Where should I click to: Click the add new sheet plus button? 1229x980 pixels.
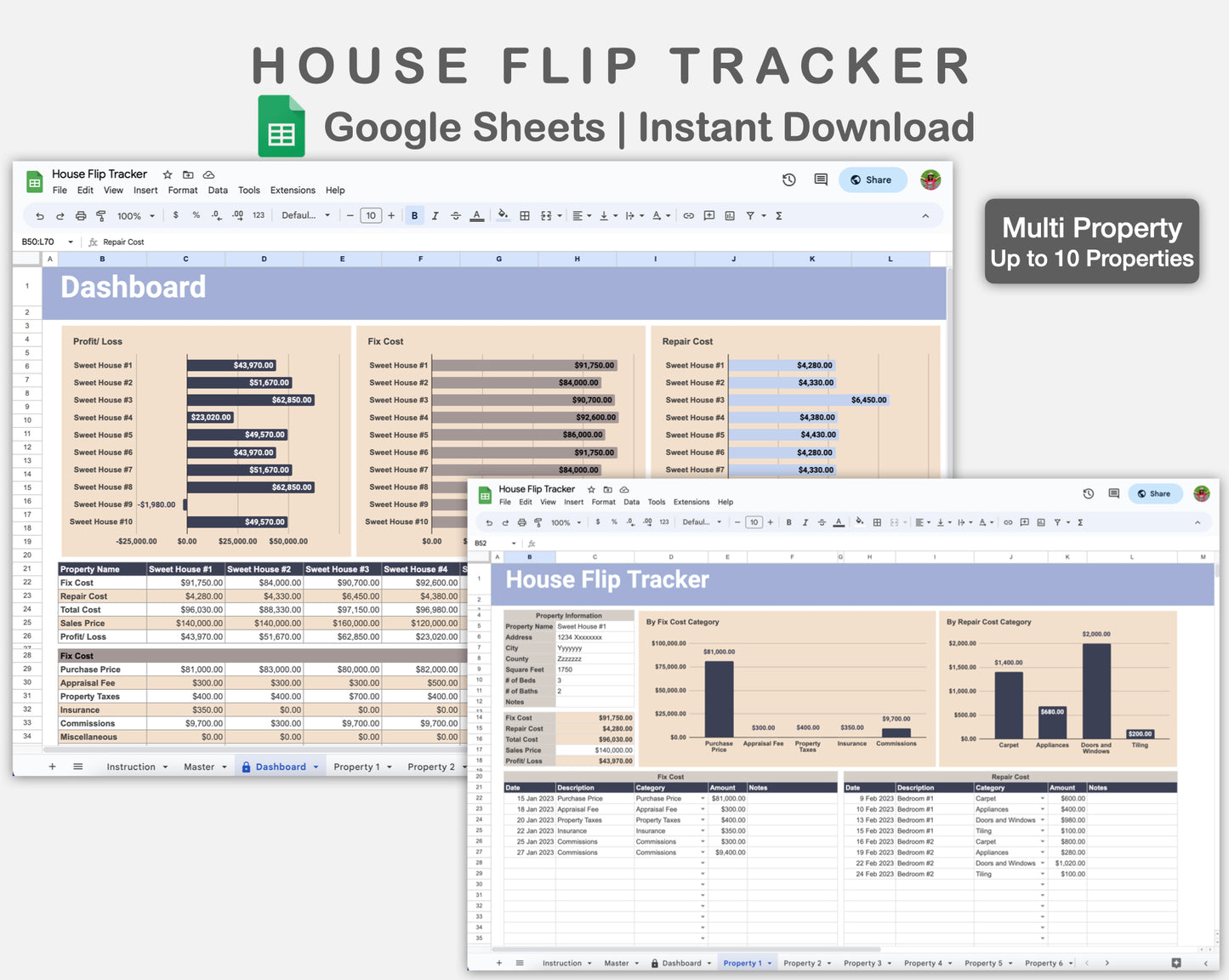click(52, 766)
